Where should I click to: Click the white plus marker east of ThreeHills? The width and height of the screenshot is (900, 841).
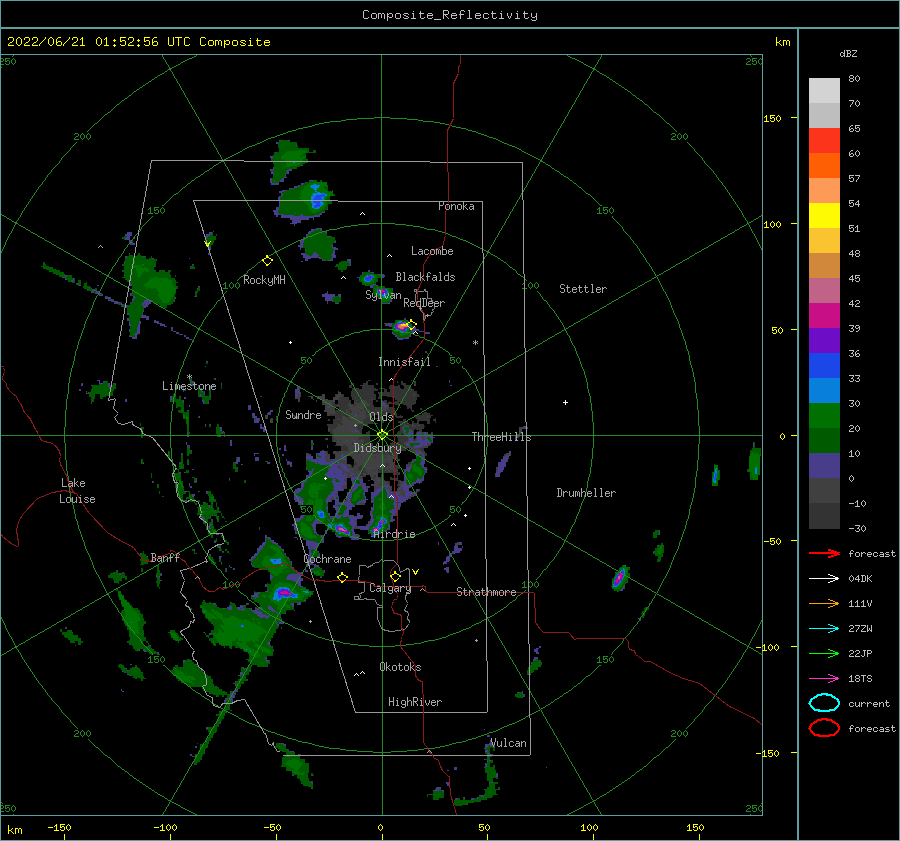click(565, 402)
